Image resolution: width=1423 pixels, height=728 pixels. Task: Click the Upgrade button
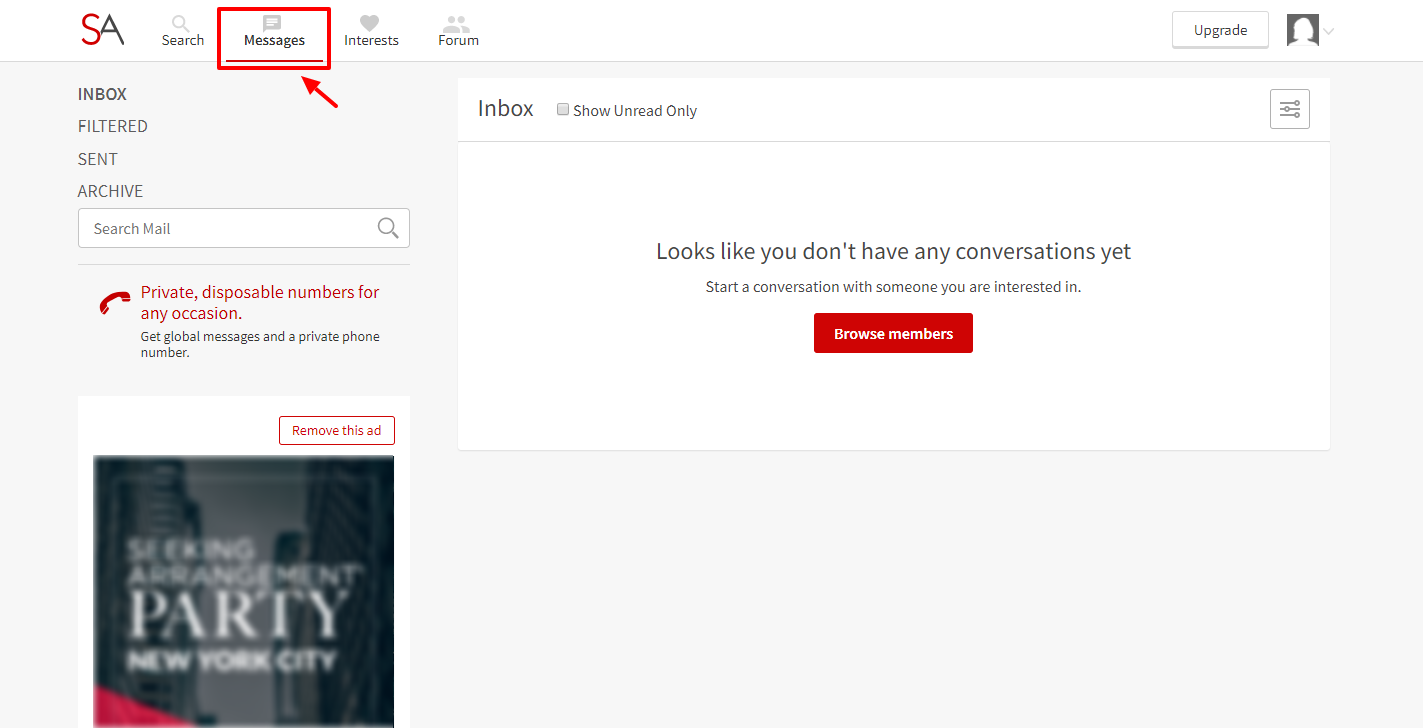point(1220,30)
